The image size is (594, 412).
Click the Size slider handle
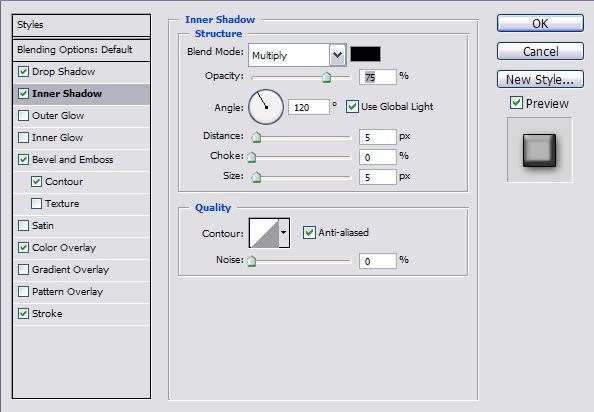pos(256,177)
